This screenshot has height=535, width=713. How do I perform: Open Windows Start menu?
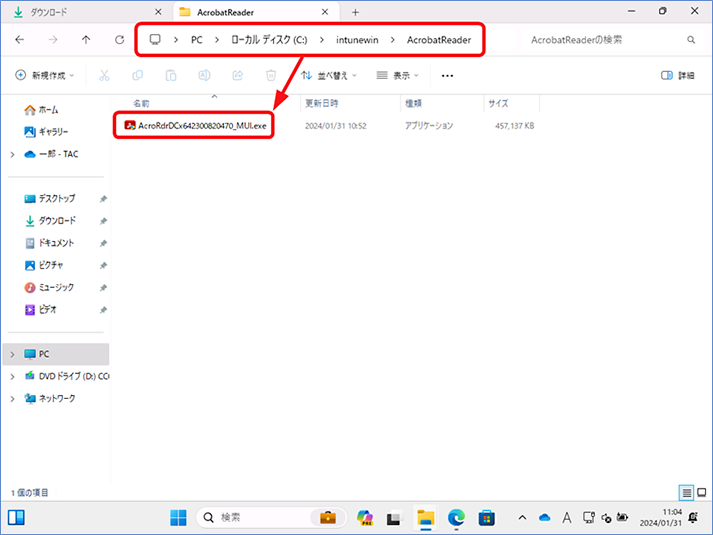pos(178,518)
